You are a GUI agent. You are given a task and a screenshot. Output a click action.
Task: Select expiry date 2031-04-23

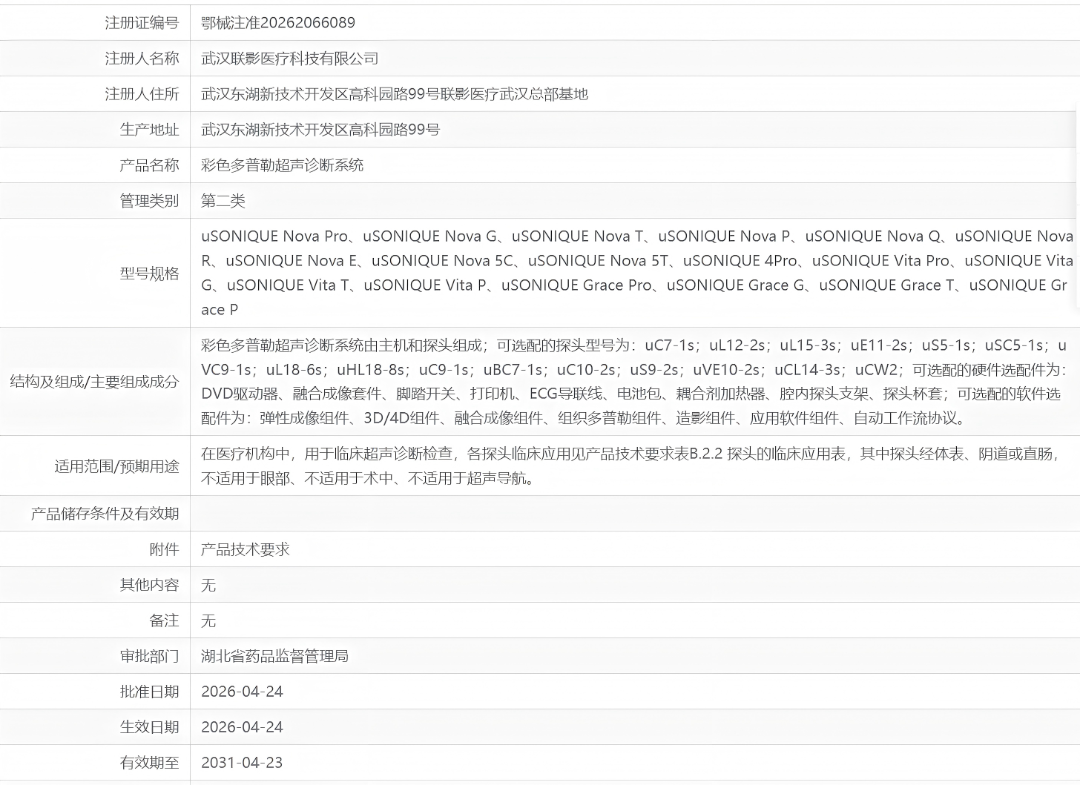pos(242,763)
